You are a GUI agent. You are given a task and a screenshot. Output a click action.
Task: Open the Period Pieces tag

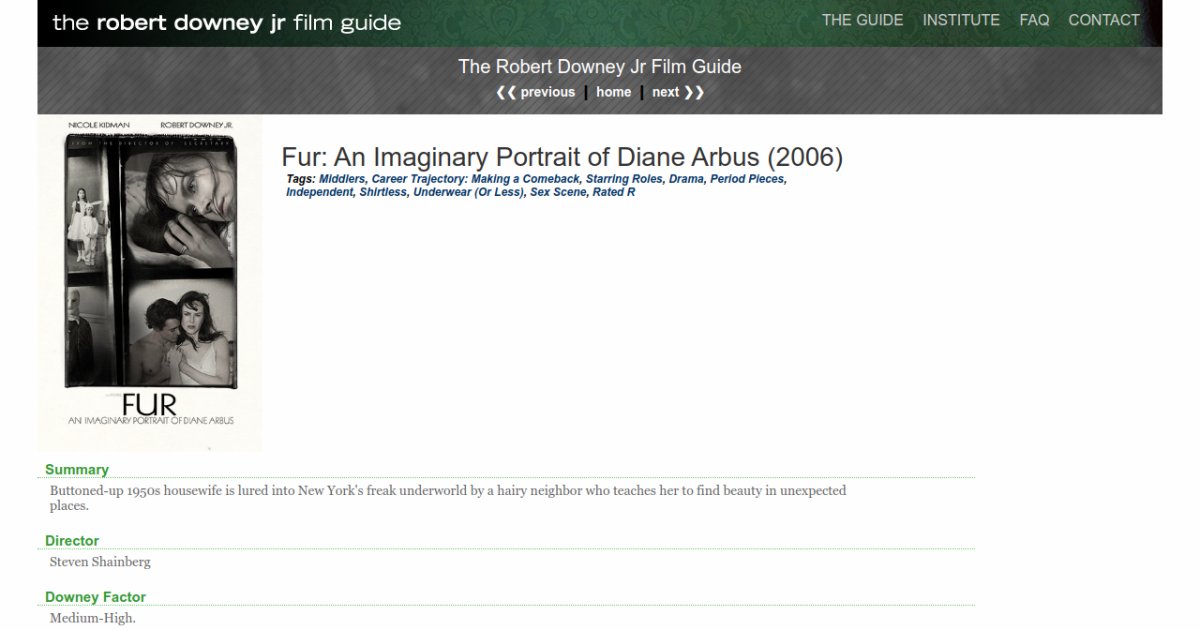coord(747,179)
